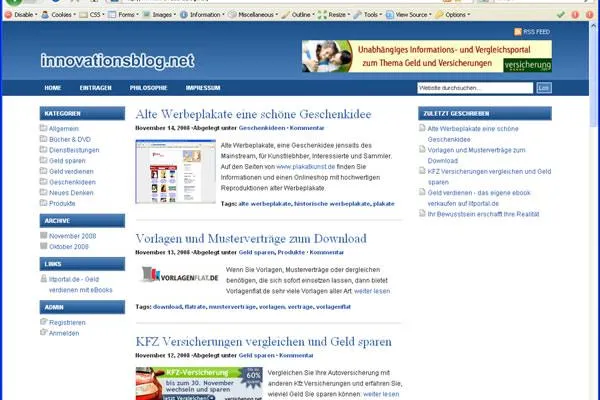
Task: Click the green checkmark standards icon
Action: pos(561,15)
